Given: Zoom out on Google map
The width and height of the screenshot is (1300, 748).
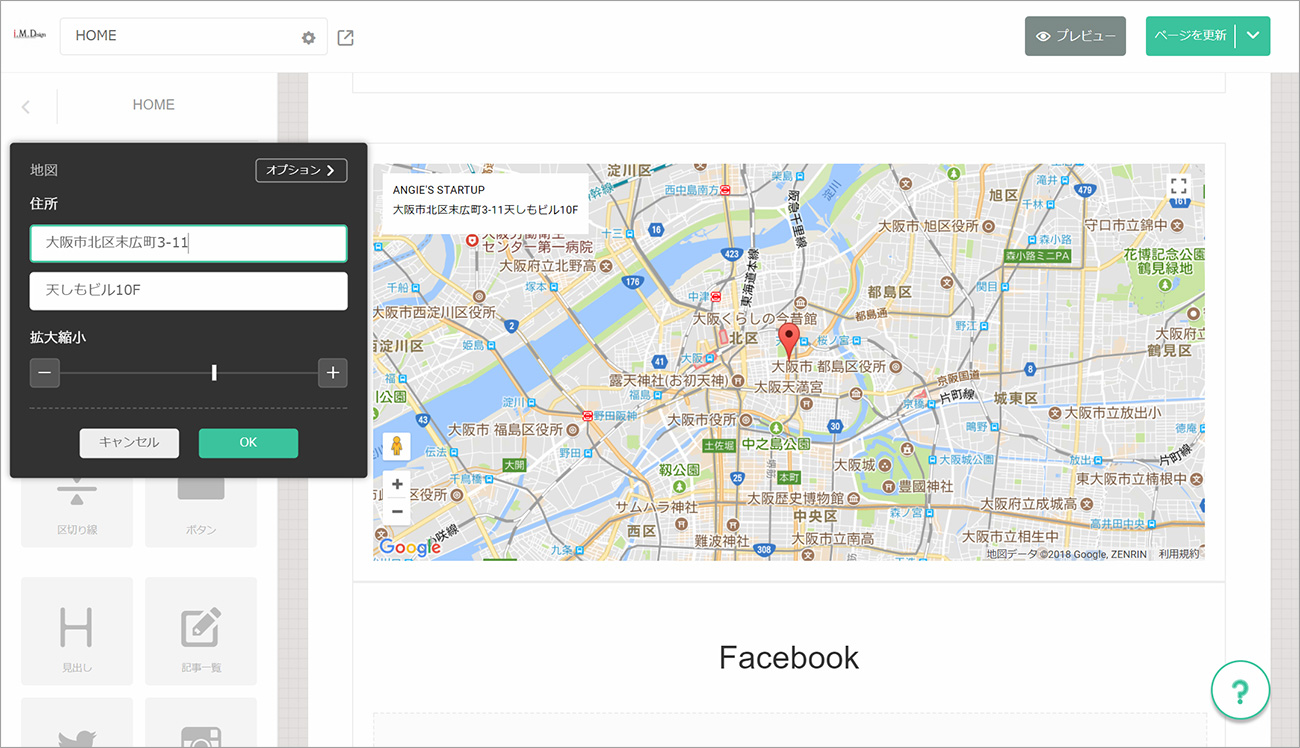Looking at the screenshot, I should 397,511.
